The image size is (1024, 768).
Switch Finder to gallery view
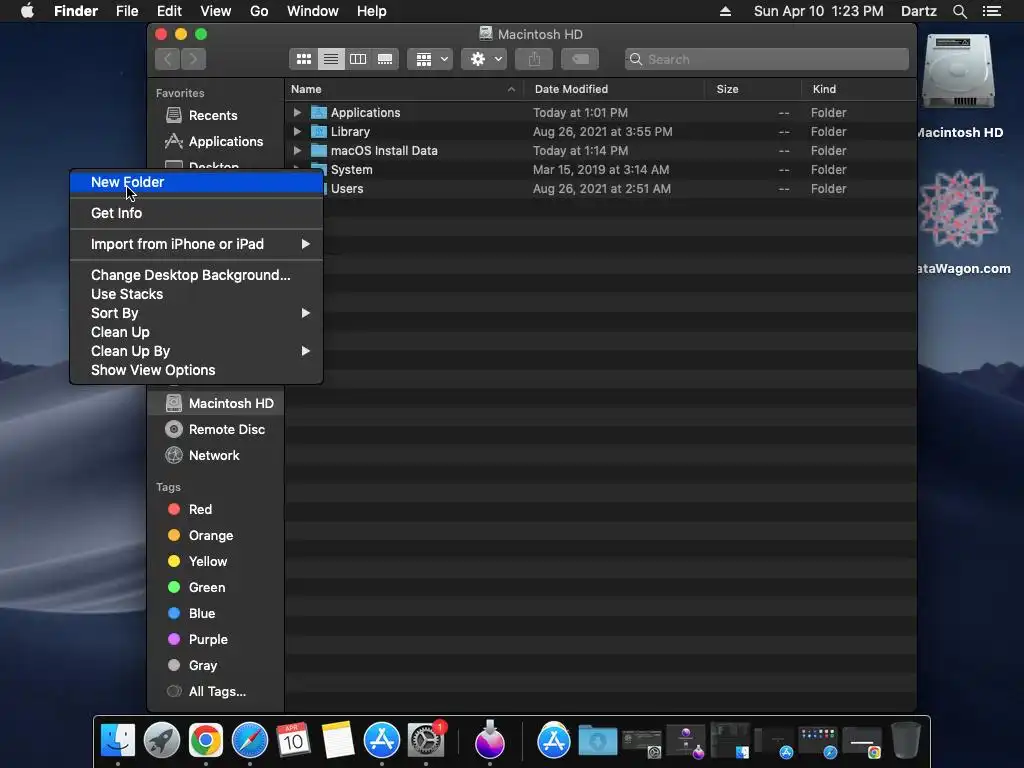[385, 59]
